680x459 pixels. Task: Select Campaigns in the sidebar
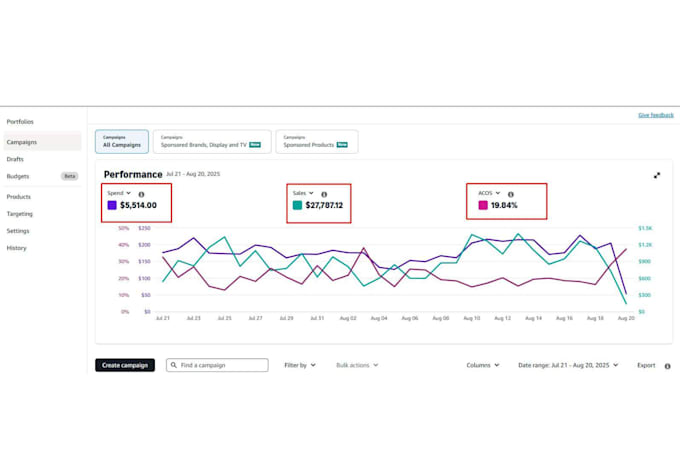[x=42, y=142]
